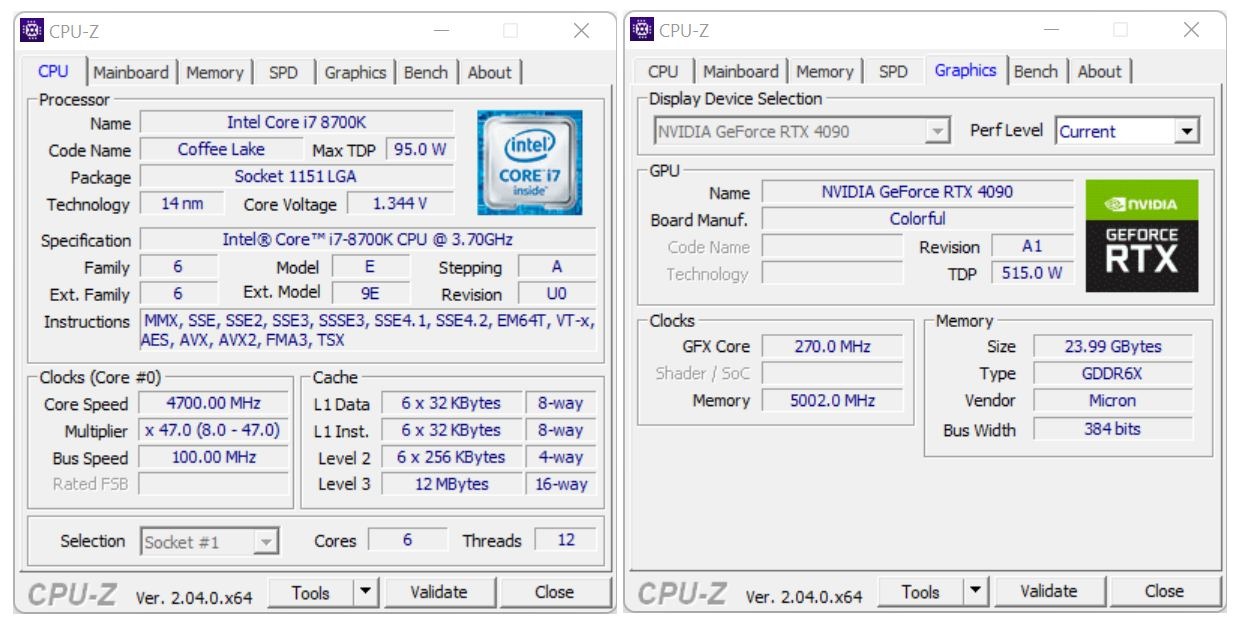Click the Intel Core i7 logo badge
The height and width of the screenshot is (630, 1240).
pyautogui.click(x=530, y=163)
